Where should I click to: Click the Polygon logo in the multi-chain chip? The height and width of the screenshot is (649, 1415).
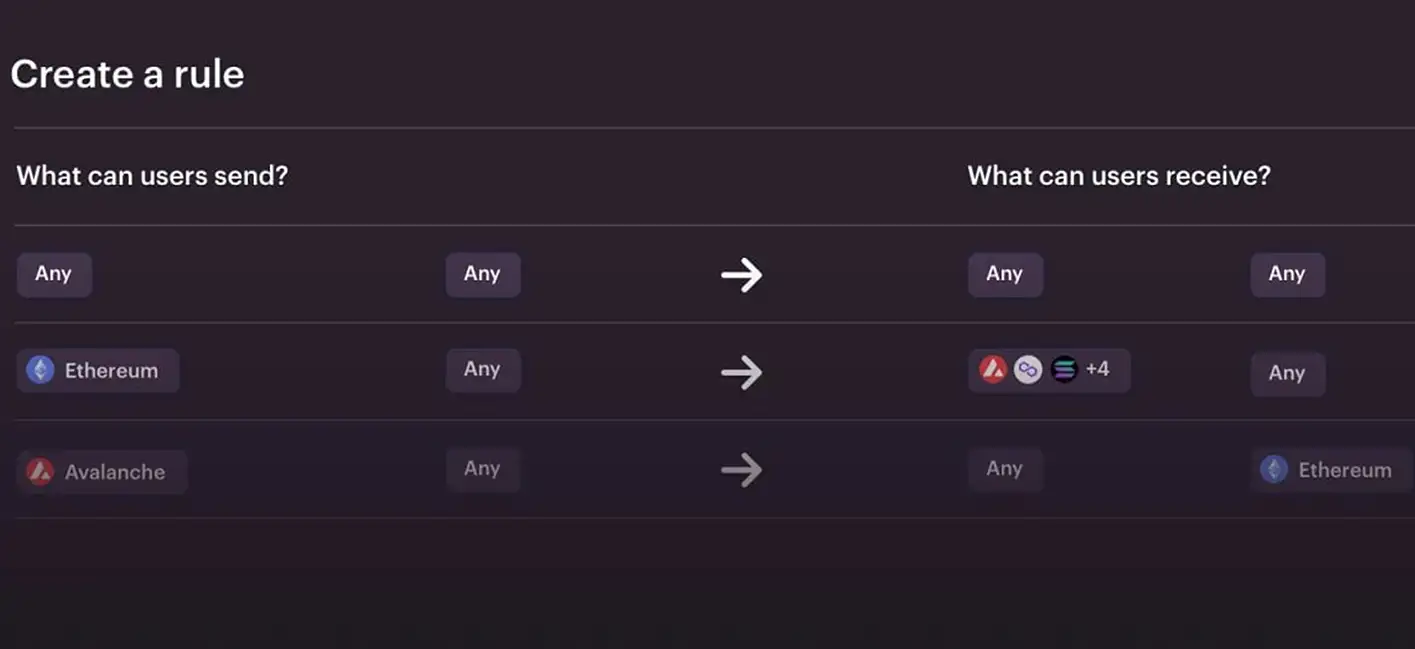[1028, 370]
